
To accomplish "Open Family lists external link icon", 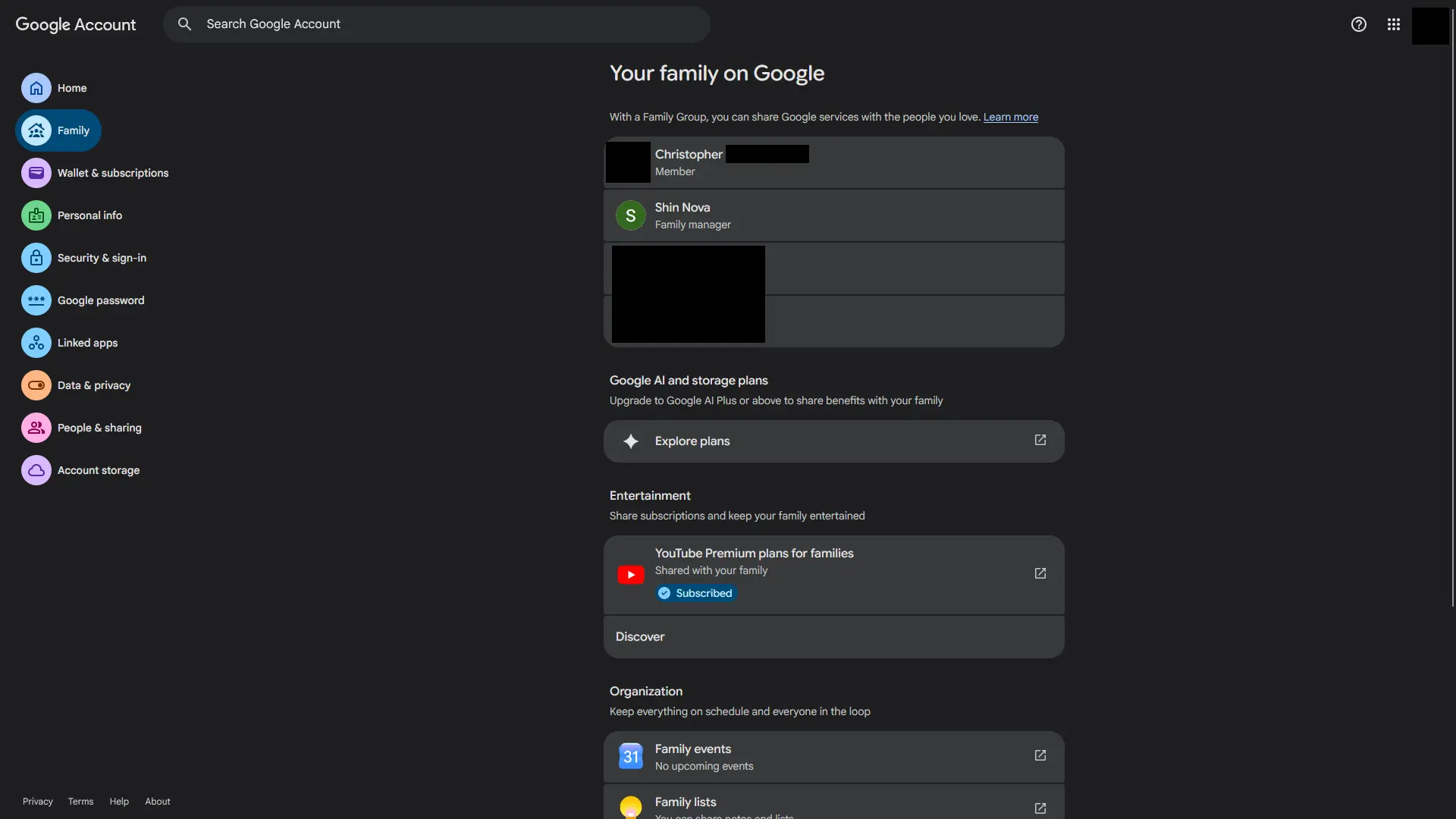I will click(1040, 808).
